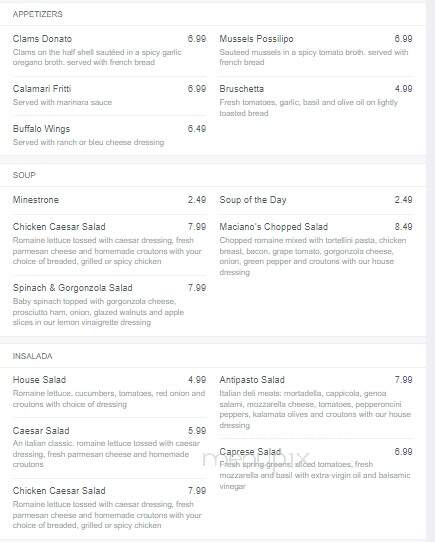Viewport: 435px width, 542px height.
Task: Open the Clams Donato menu item
Action: point(42,39)
